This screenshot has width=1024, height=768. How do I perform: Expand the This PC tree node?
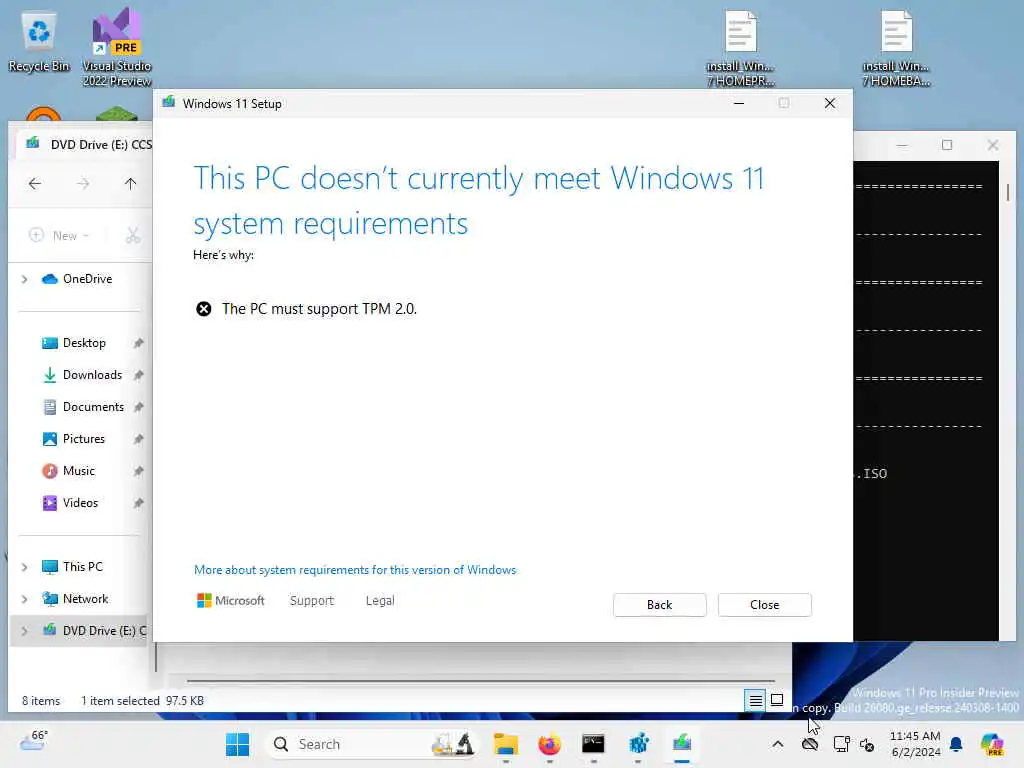(x=25, y=567)
